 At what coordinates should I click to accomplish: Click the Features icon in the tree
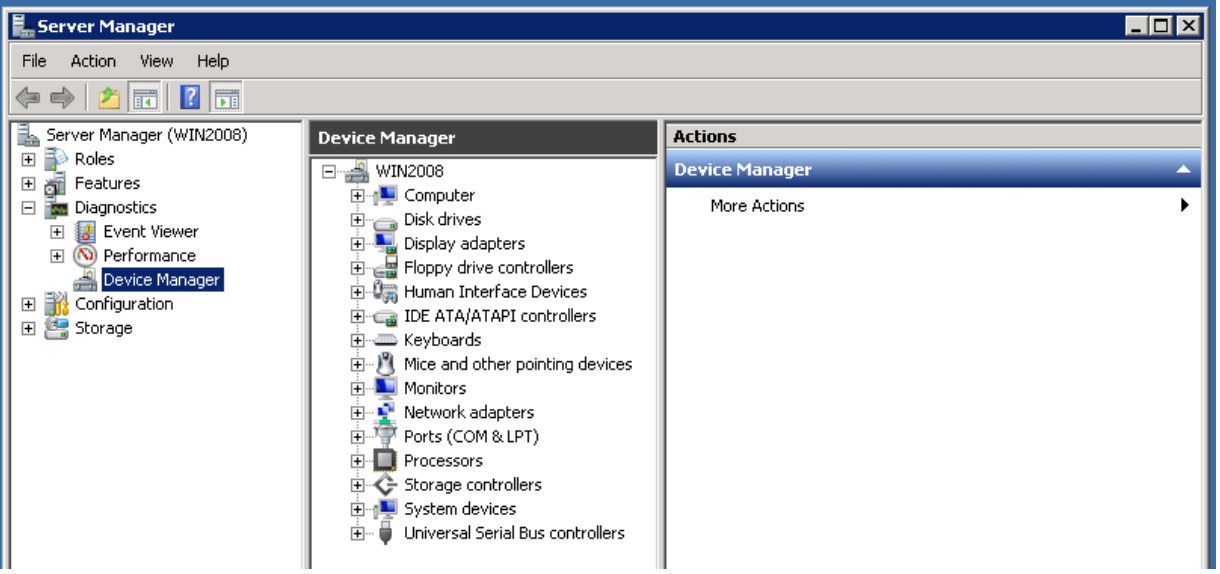tap(57, 183)
